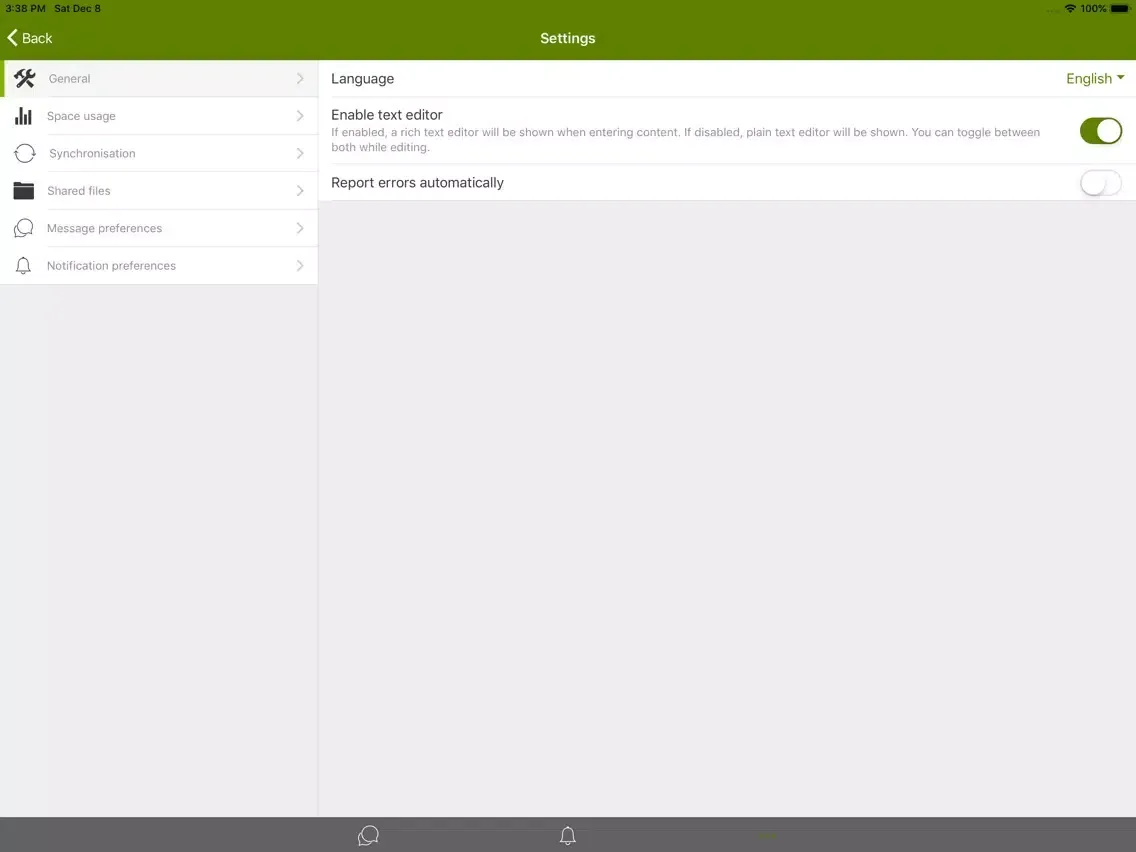Click the Synchronisation circular arrows icon
The width and height of the screenshot is (1136, 852).
point(25,154)
